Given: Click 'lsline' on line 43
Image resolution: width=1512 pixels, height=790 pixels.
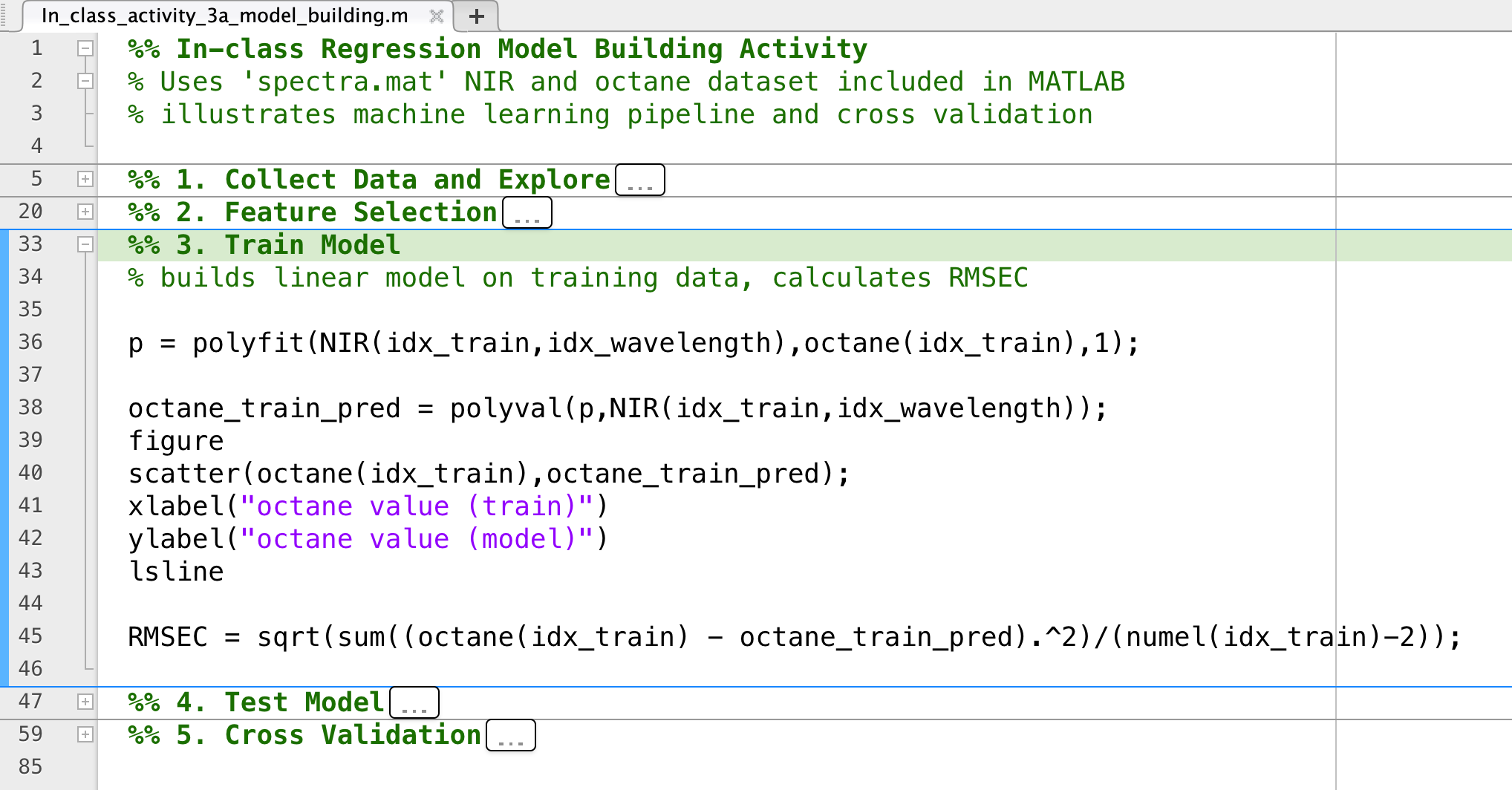Looking at the screenshot, I should pyautogui.click(x=176, y=572).
